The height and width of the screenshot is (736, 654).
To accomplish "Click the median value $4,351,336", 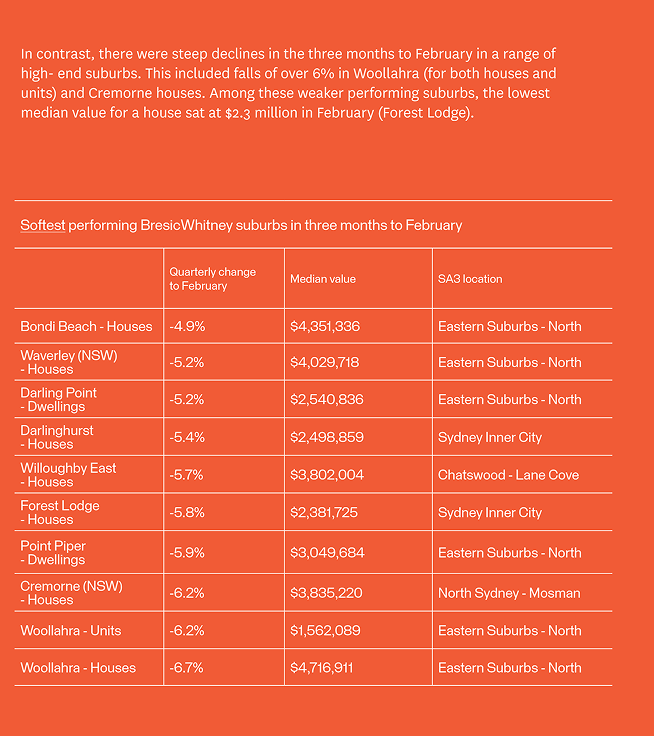I will [x=325, y=326].
